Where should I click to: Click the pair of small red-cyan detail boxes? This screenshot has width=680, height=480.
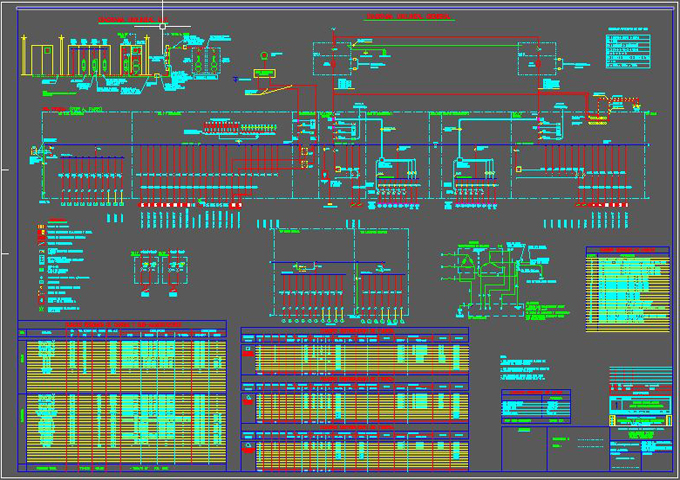coord(162,268)
